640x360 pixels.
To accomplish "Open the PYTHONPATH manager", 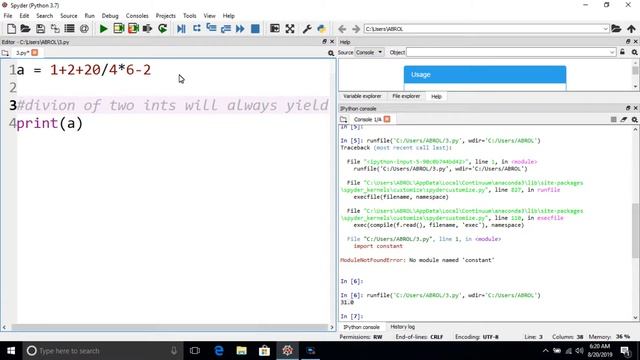I will [322, 29].
